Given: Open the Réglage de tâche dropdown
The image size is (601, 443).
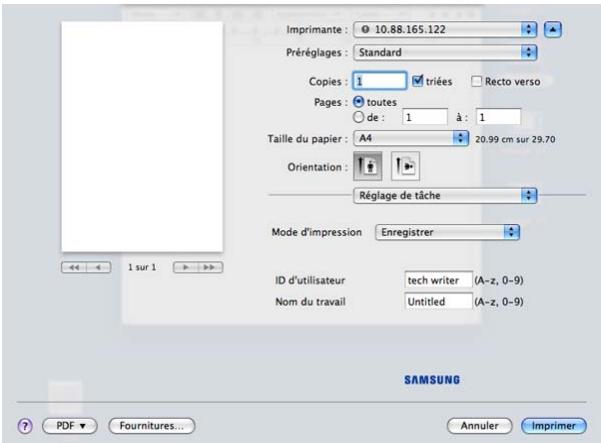Looking at the screenshot, I should pos(445,195).
